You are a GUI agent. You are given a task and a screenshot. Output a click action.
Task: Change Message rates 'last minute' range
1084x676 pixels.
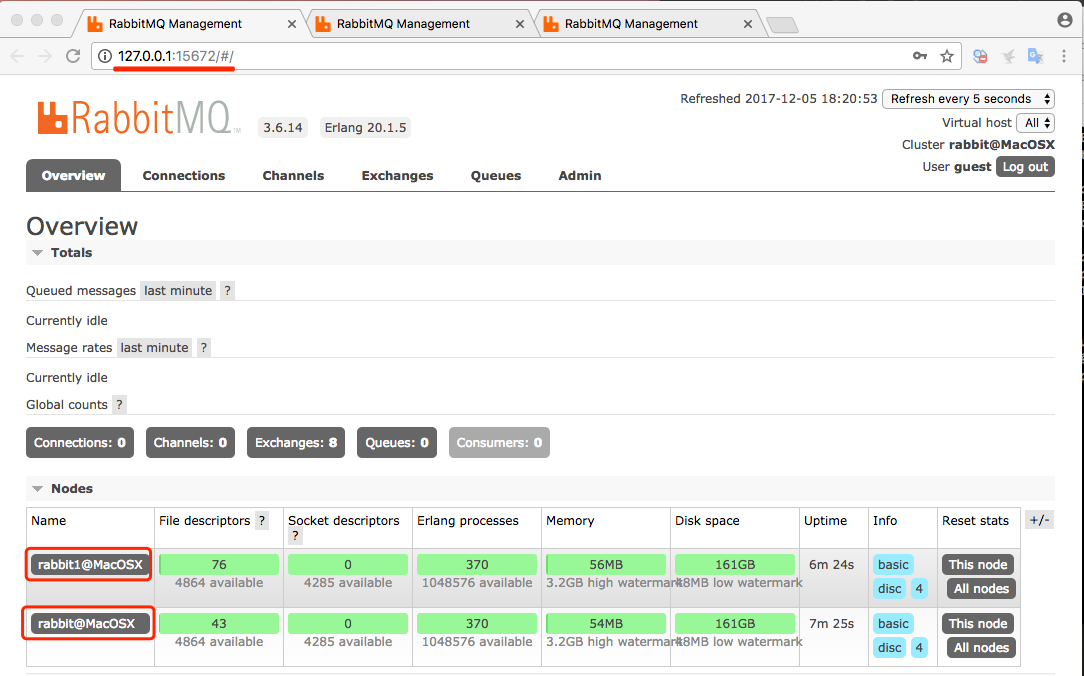(x=154, y=348)
